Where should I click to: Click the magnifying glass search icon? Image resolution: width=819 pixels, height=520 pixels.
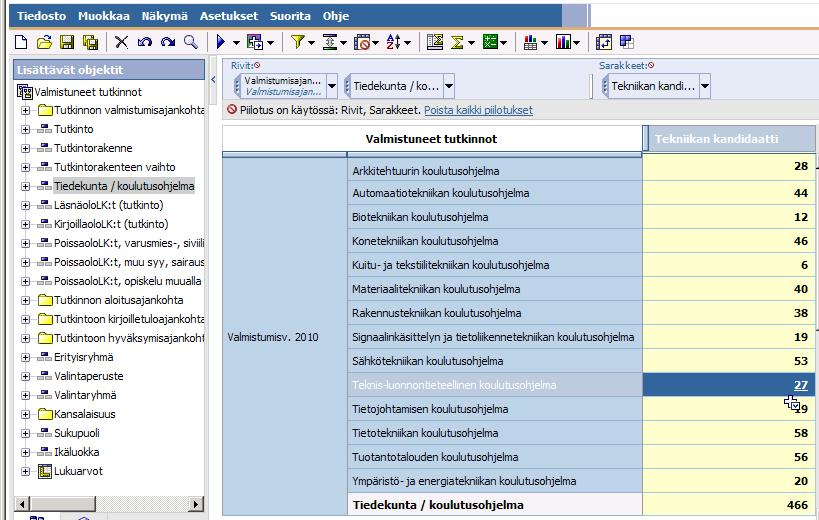191,42
